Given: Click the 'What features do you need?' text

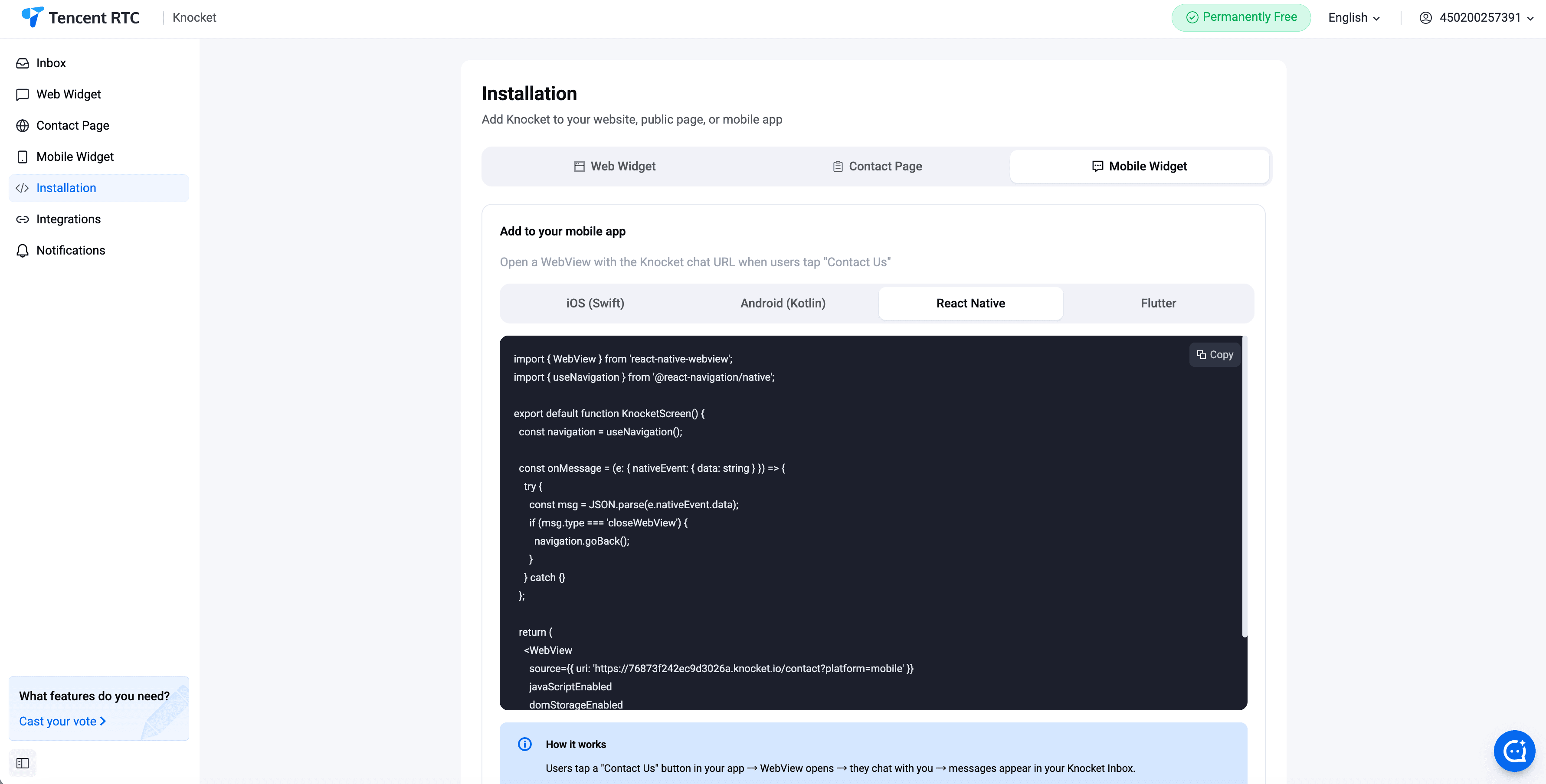Looking at the screenshot, I should [94, 696].
